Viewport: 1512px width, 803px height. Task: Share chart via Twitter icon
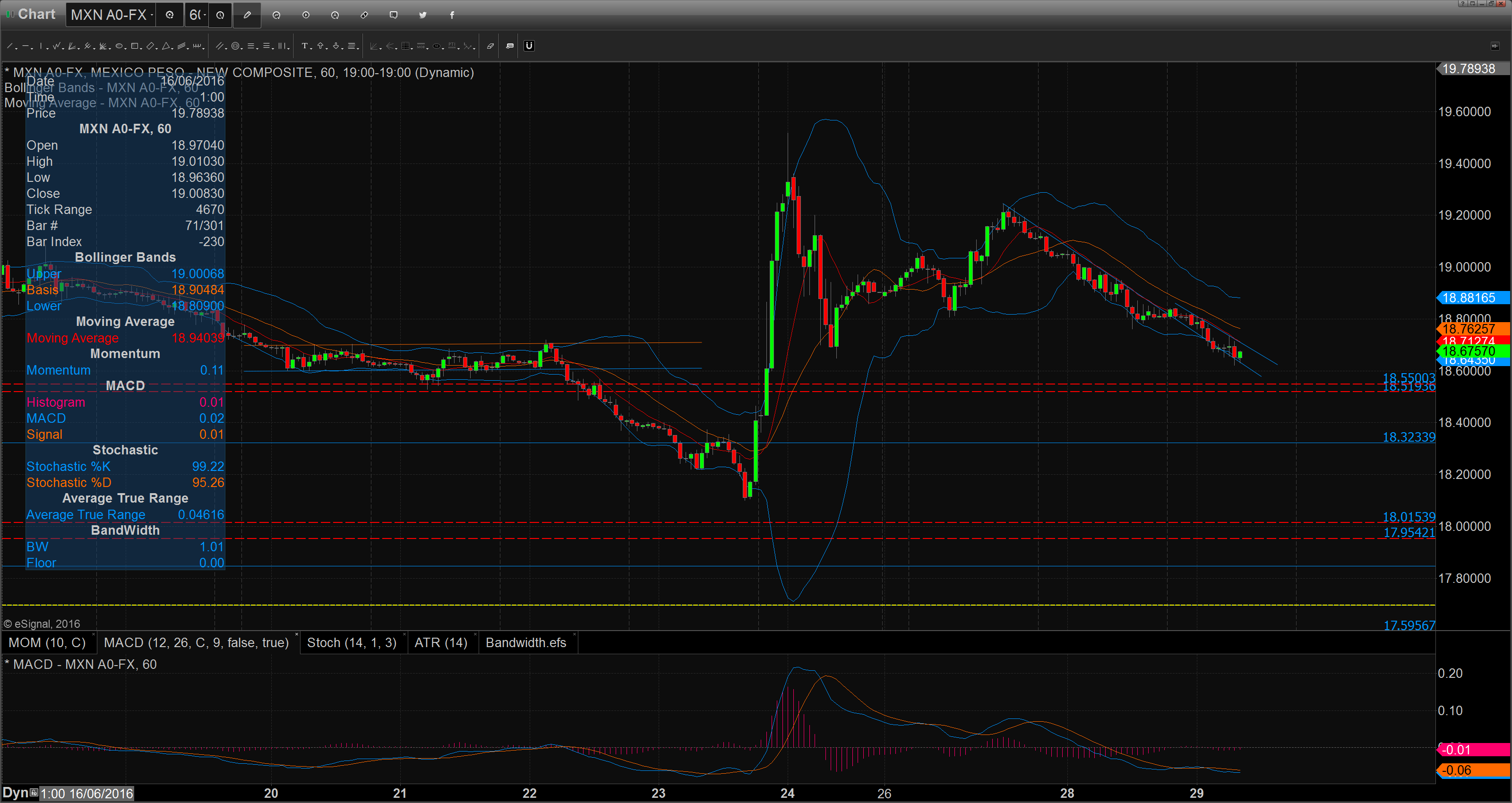click(422, 15)
